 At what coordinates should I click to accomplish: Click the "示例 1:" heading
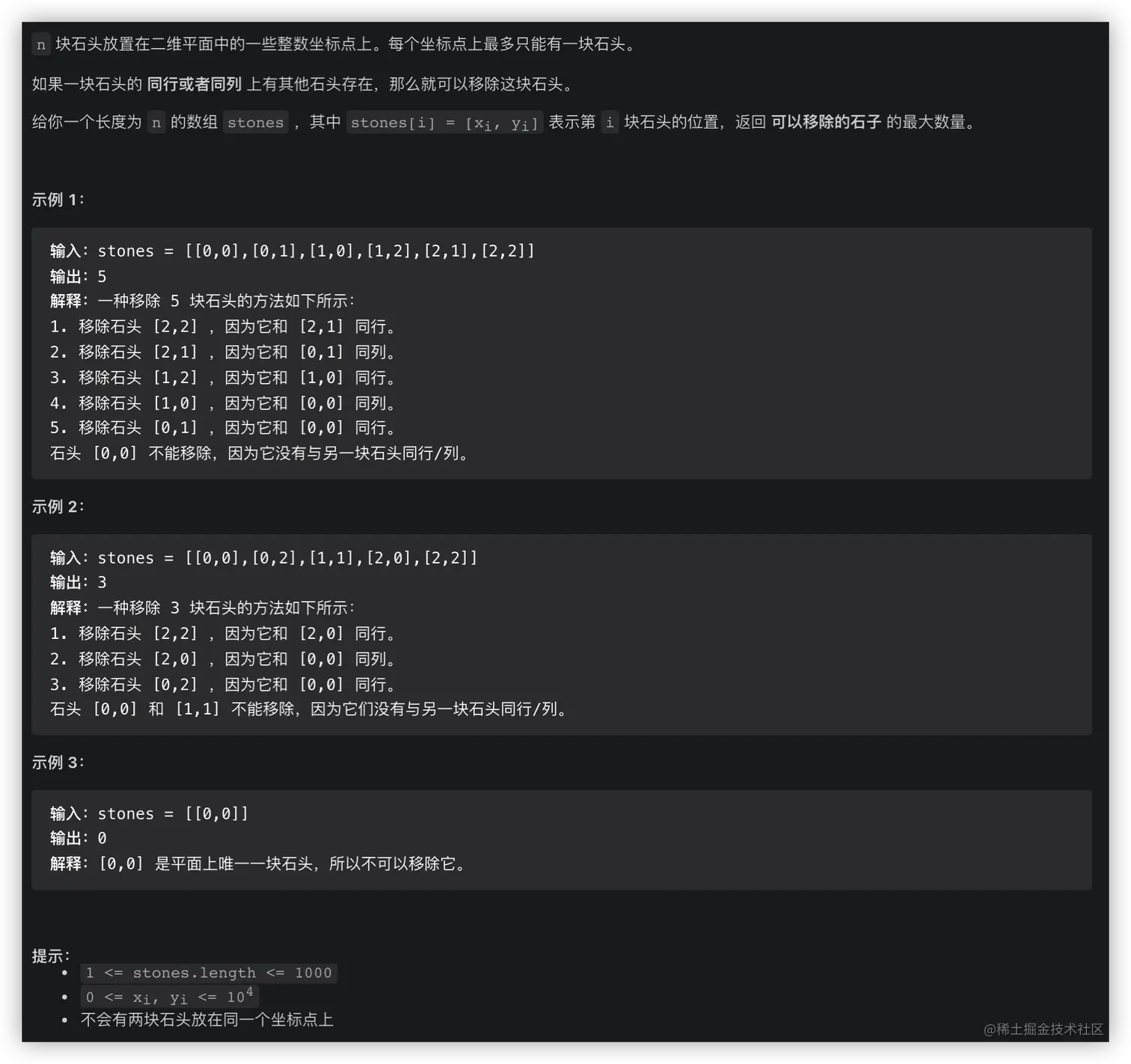coord(58,200)
